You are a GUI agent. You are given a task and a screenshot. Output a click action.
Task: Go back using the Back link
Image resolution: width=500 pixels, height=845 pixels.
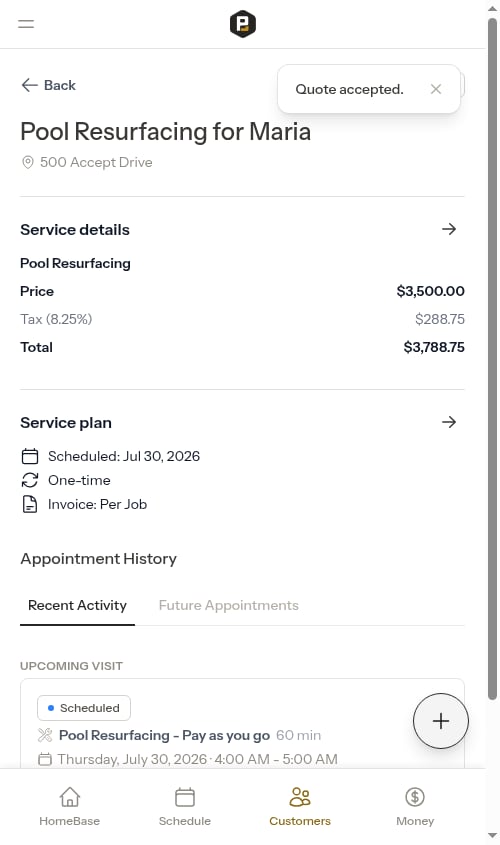(x=48, y=85)
